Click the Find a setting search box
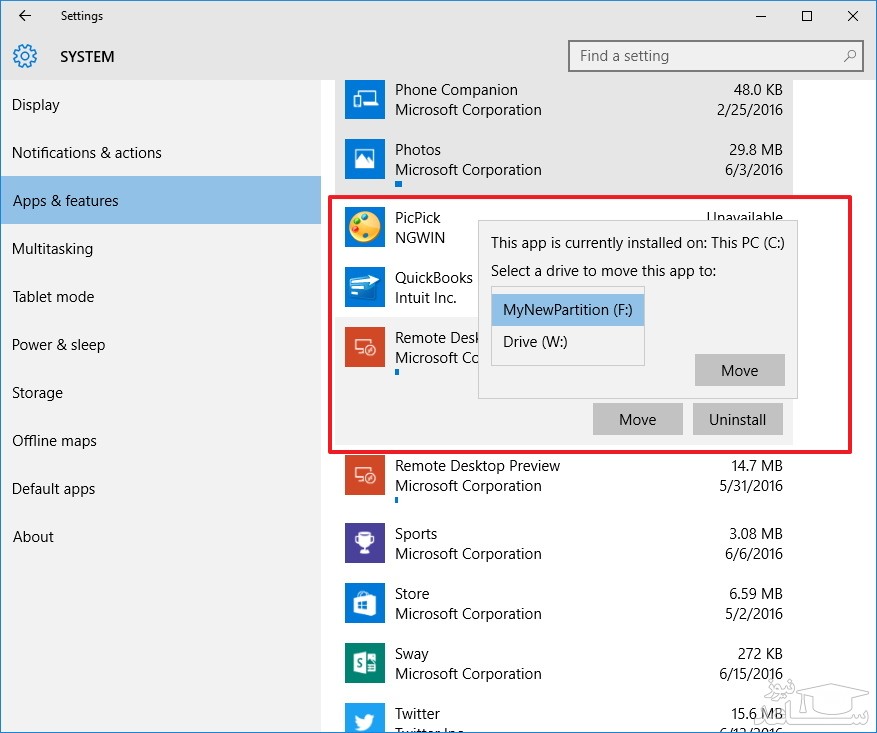Image resolution: width=877 pixels, height=733 pixels. tap(705, 56)
